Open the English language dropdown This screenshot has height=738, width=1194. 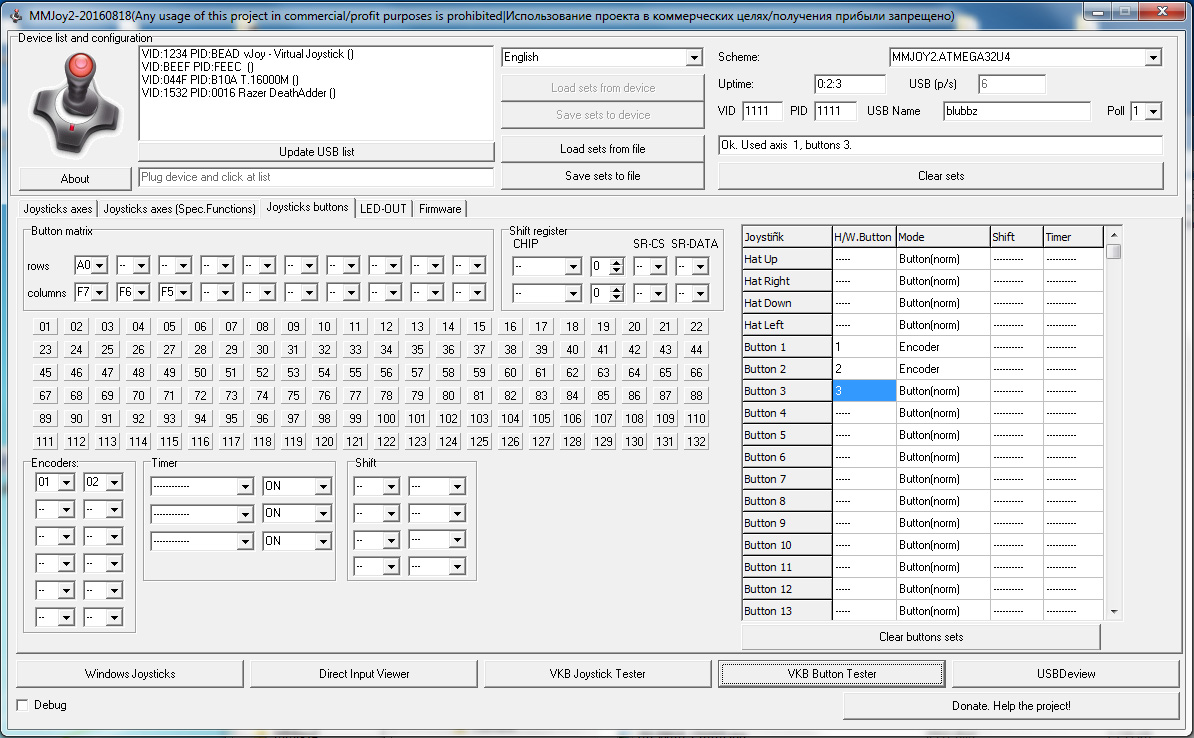point(693,57)
